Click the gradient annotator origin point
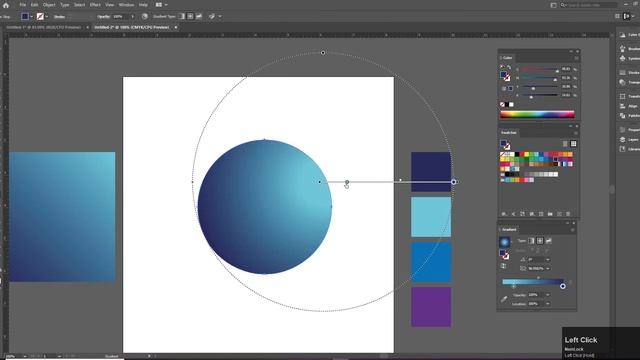The width and height of the screenshot is (640, 360). coord(320,182)
